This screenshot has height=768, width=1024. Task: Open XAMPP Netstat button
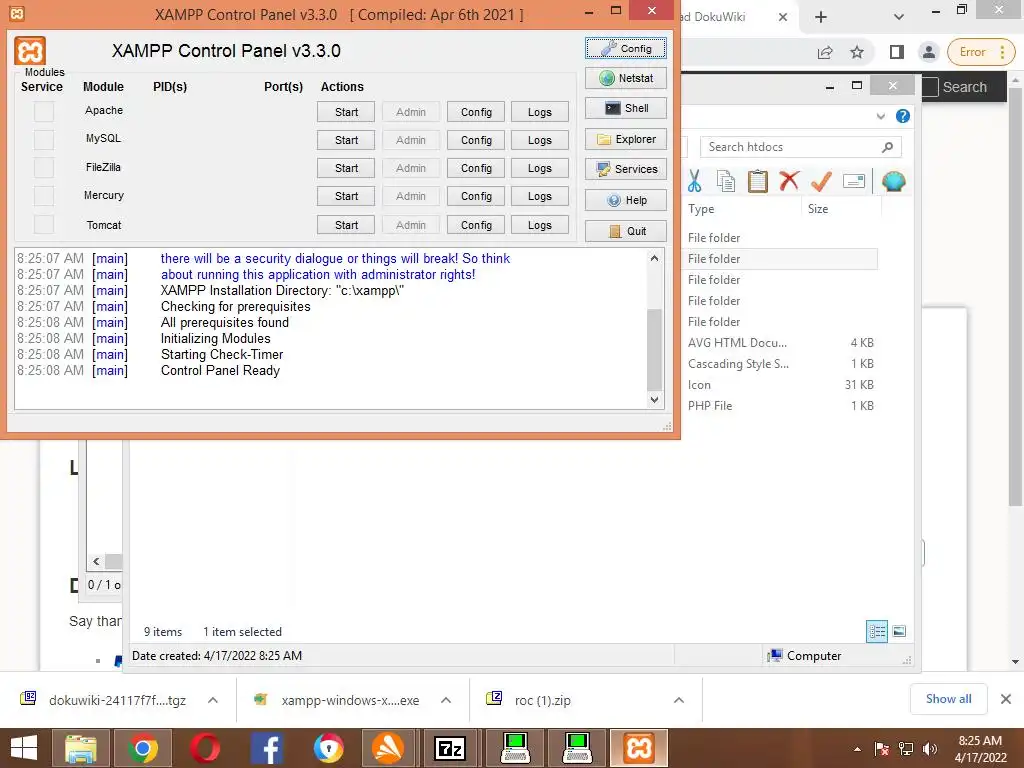pyautogui.click(x=626, y=78)
